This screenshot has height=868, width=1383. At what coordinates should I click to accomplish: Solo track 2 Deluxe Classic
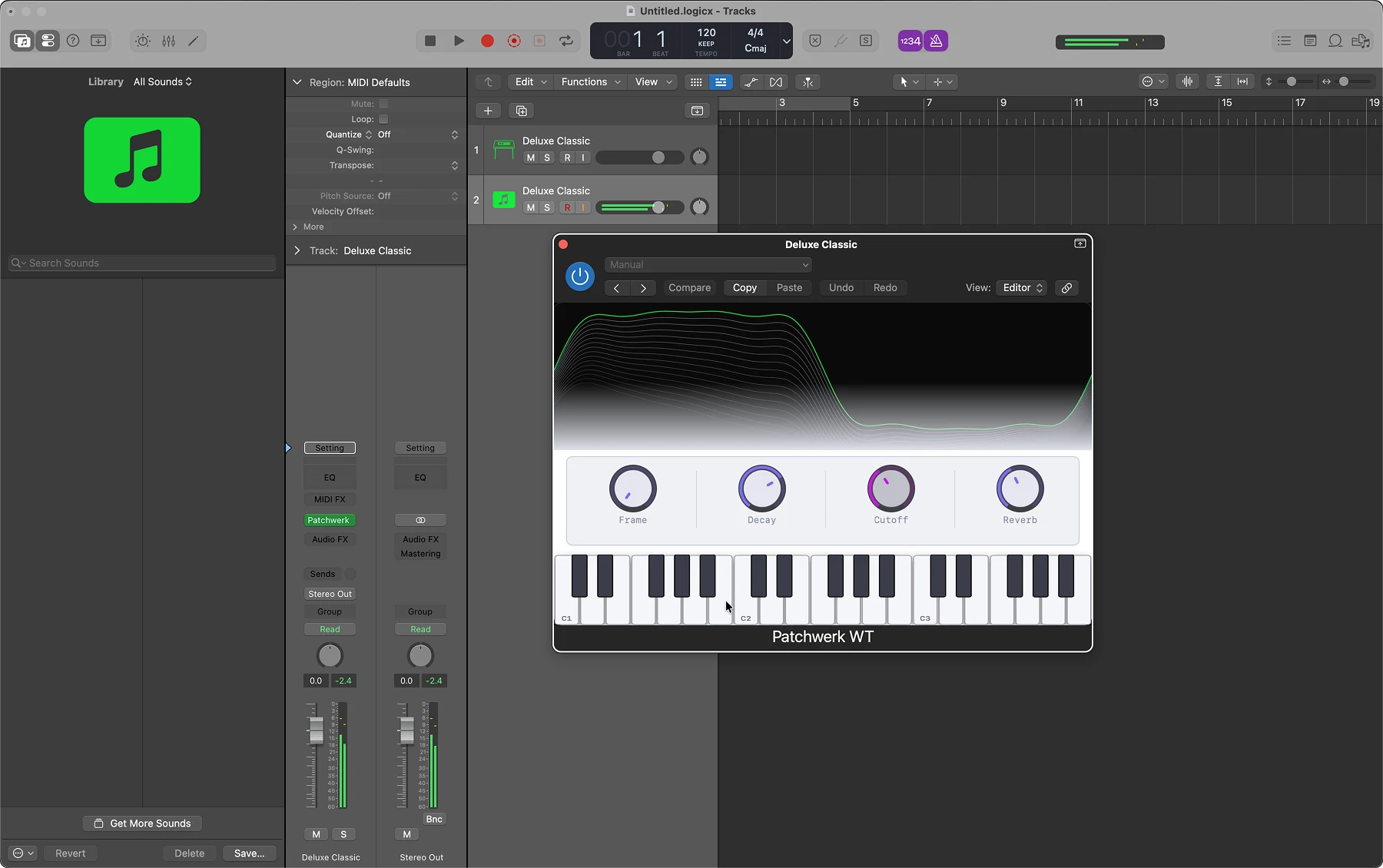pos(547,207)
